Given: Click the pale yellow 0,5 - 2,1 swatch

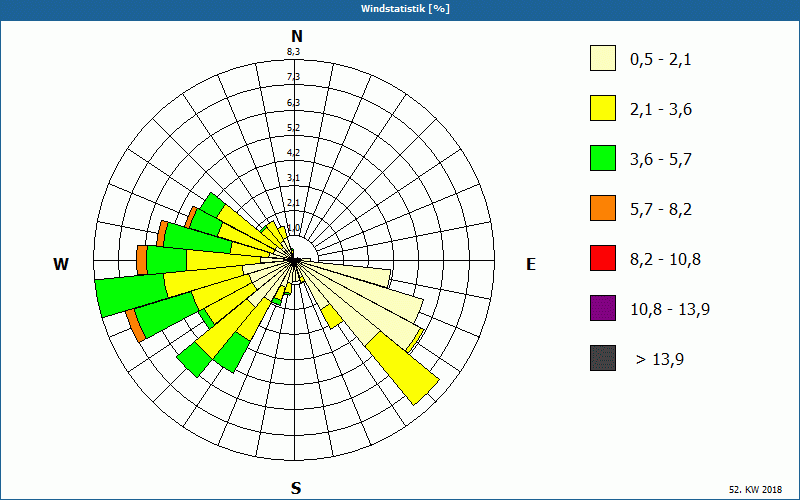Looking at the screenshot, I should [603, 58].
